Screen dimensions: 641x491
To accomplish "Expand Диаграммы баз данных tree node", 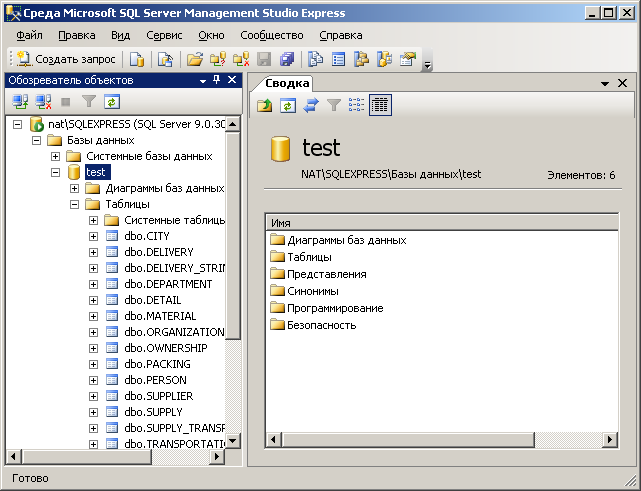I will click(74, 188).
